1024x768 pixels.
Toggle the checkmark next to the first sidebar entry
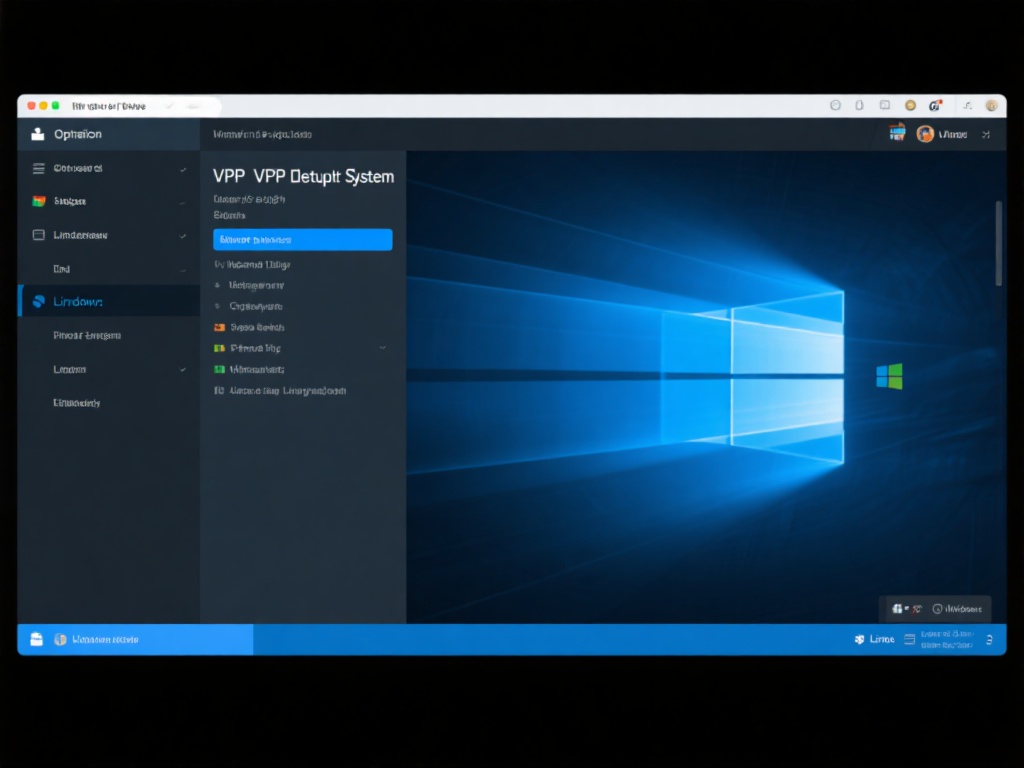coord(181,169)
